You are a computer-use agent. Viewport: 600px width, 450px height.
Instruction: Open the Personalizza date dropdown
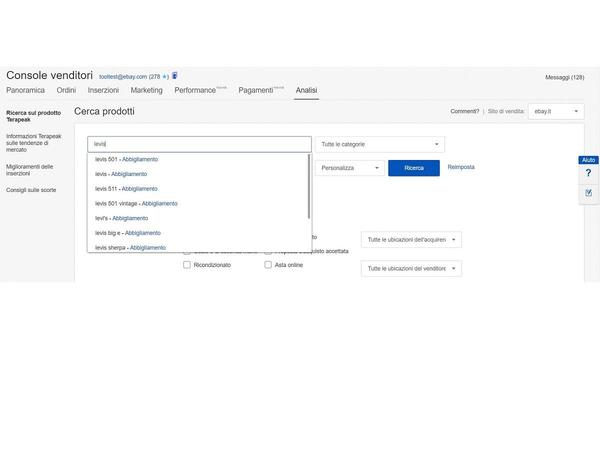[350, 168]
